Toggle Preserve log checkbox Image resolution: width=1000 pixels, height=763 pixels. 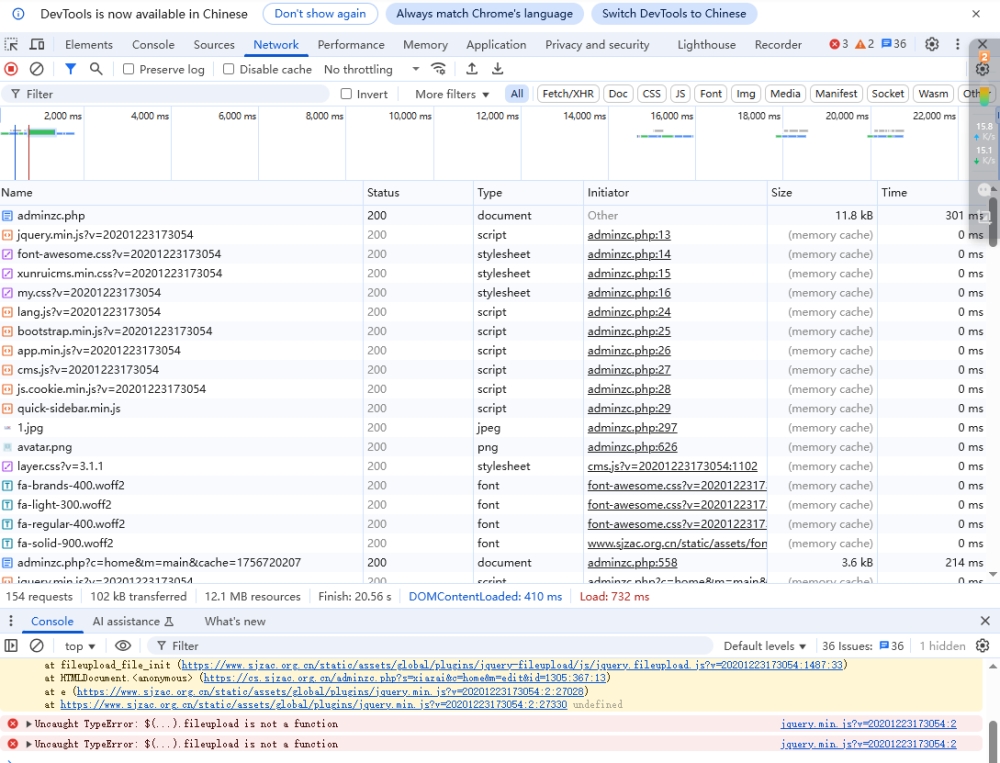tap(128, 69)
